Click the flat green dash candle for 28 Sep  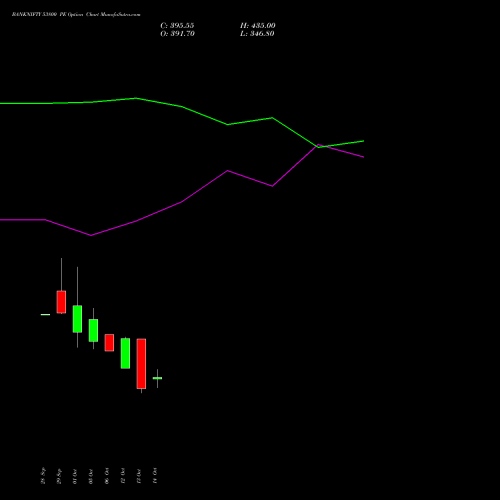point(45,314)
